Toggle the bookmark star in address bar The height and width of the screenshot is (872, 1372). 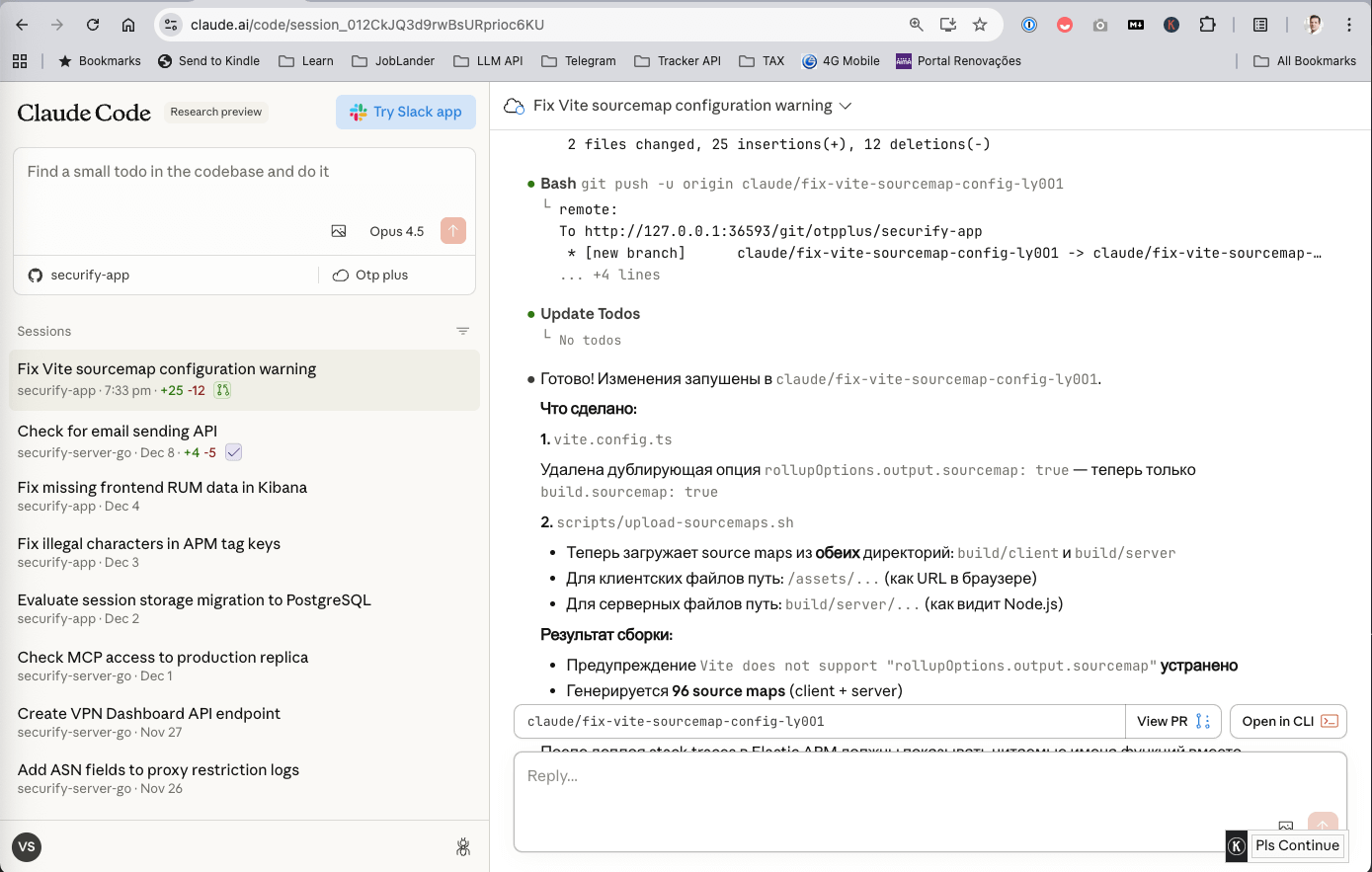979,25
